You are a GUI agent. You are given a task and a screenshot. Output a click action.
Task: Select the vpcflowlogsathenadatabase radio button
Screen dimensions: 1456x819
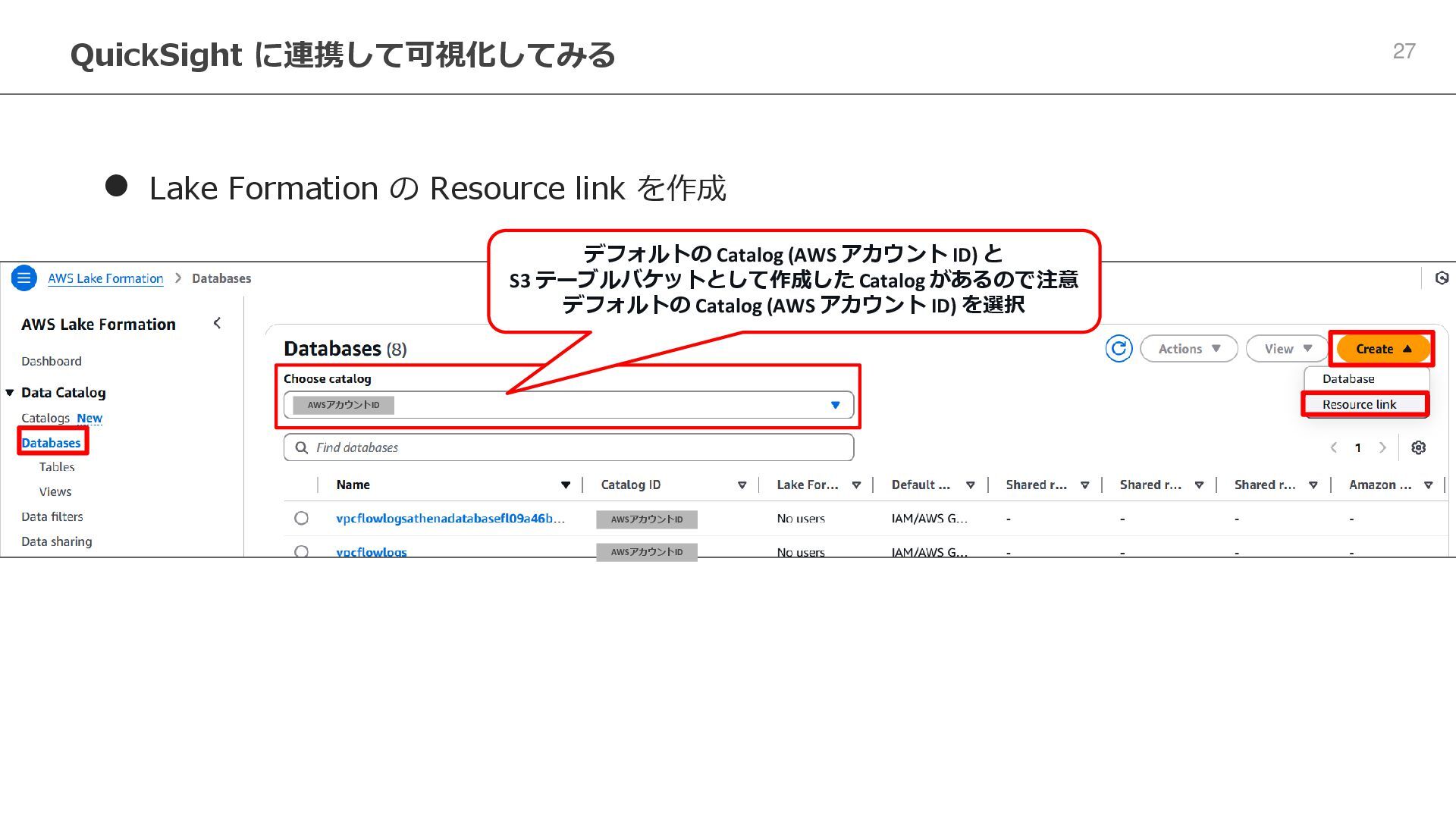301,519
